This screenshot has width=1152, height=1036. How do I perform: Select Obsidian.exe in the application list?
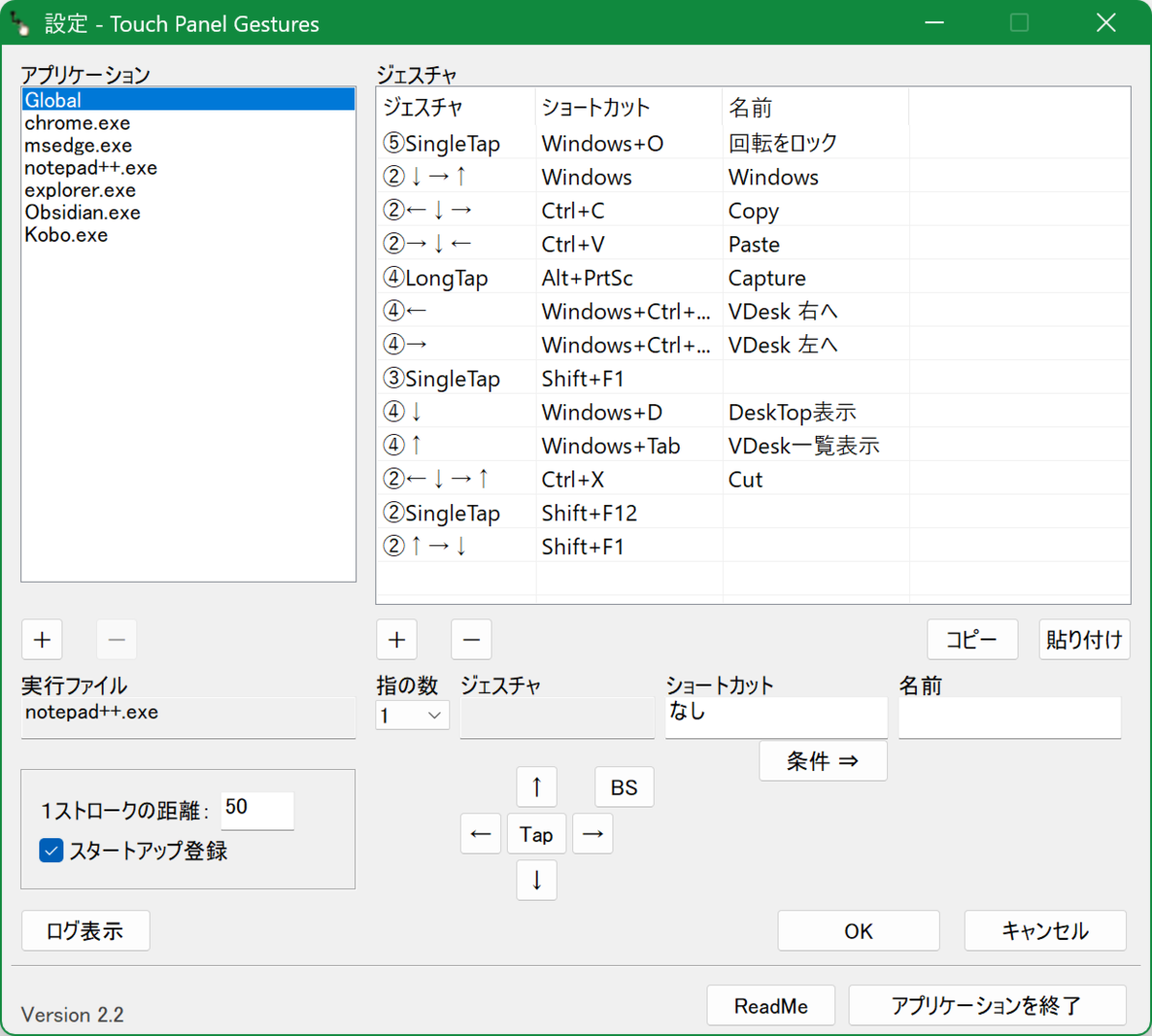coord(83,211)
